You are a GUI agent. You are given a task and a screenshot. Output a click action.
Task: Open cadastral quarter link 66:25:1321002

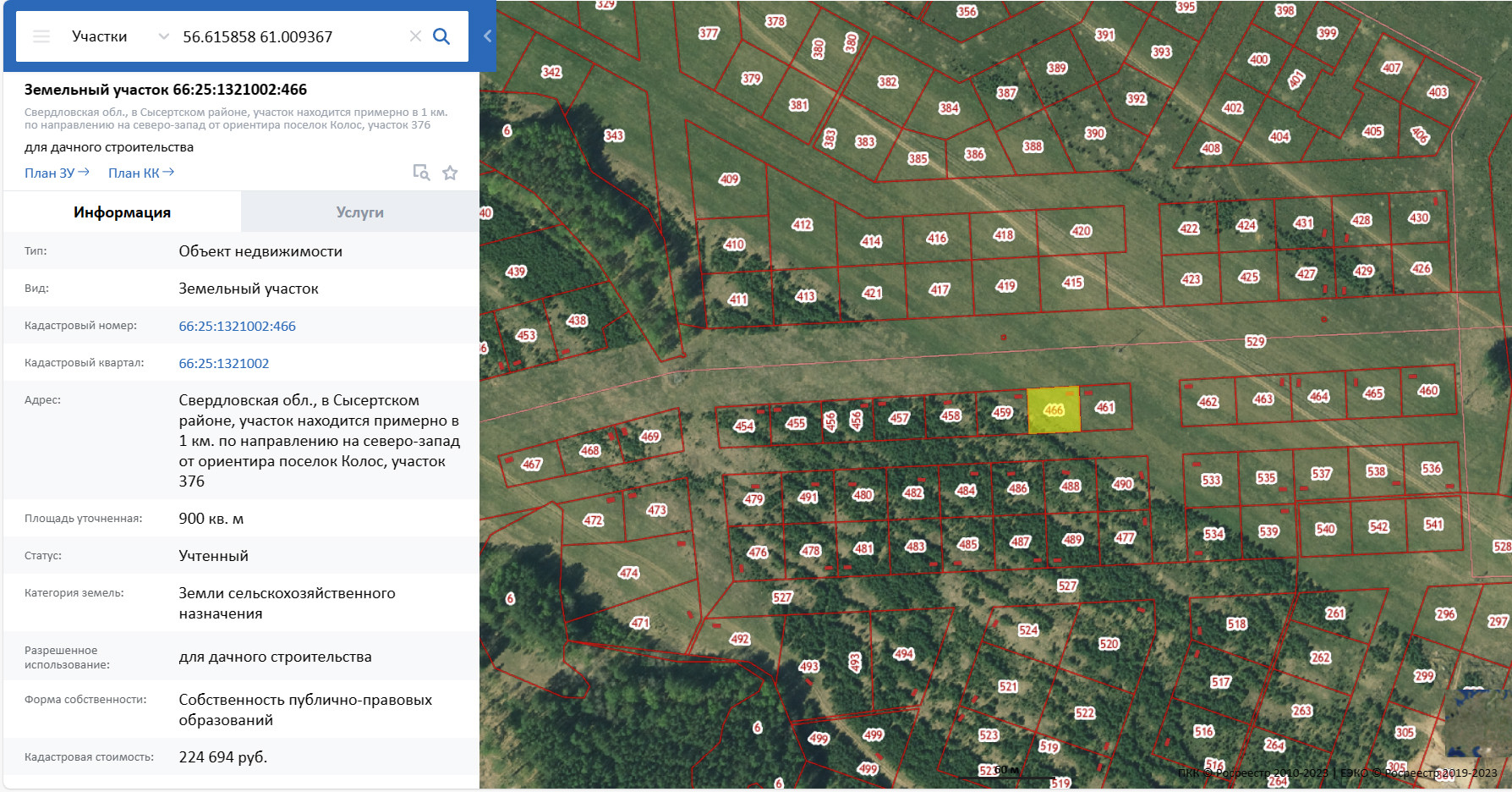(x=223, y=363)
